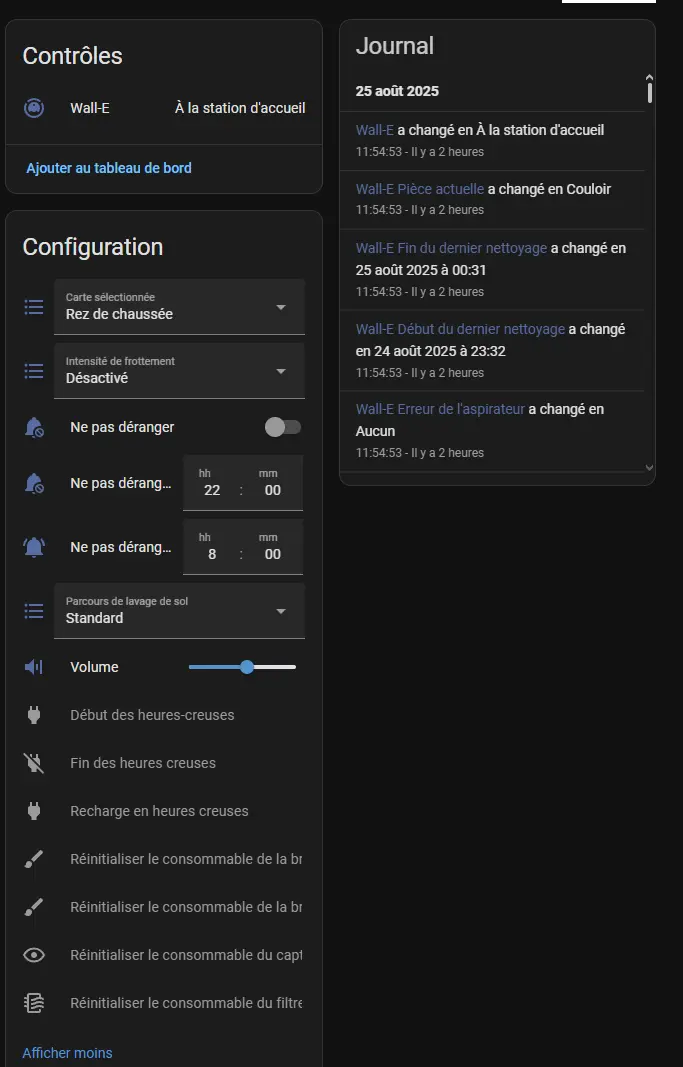Click the hours field showing 22
The width and height of the screenshot is (683, 1067).
pos(212,490)
